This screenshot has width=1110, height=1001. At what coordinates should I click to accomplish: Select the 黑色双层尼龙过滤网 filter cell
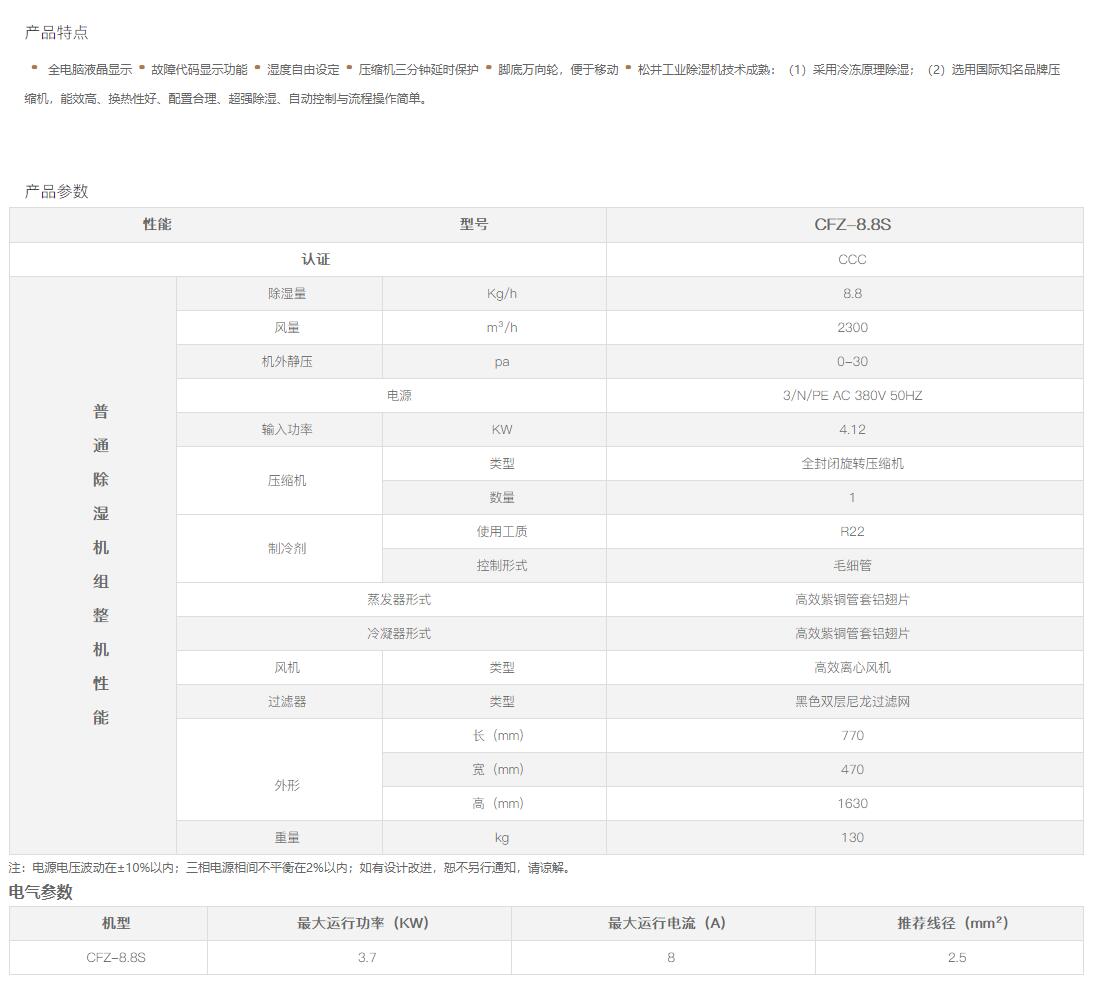coord(852,701)
